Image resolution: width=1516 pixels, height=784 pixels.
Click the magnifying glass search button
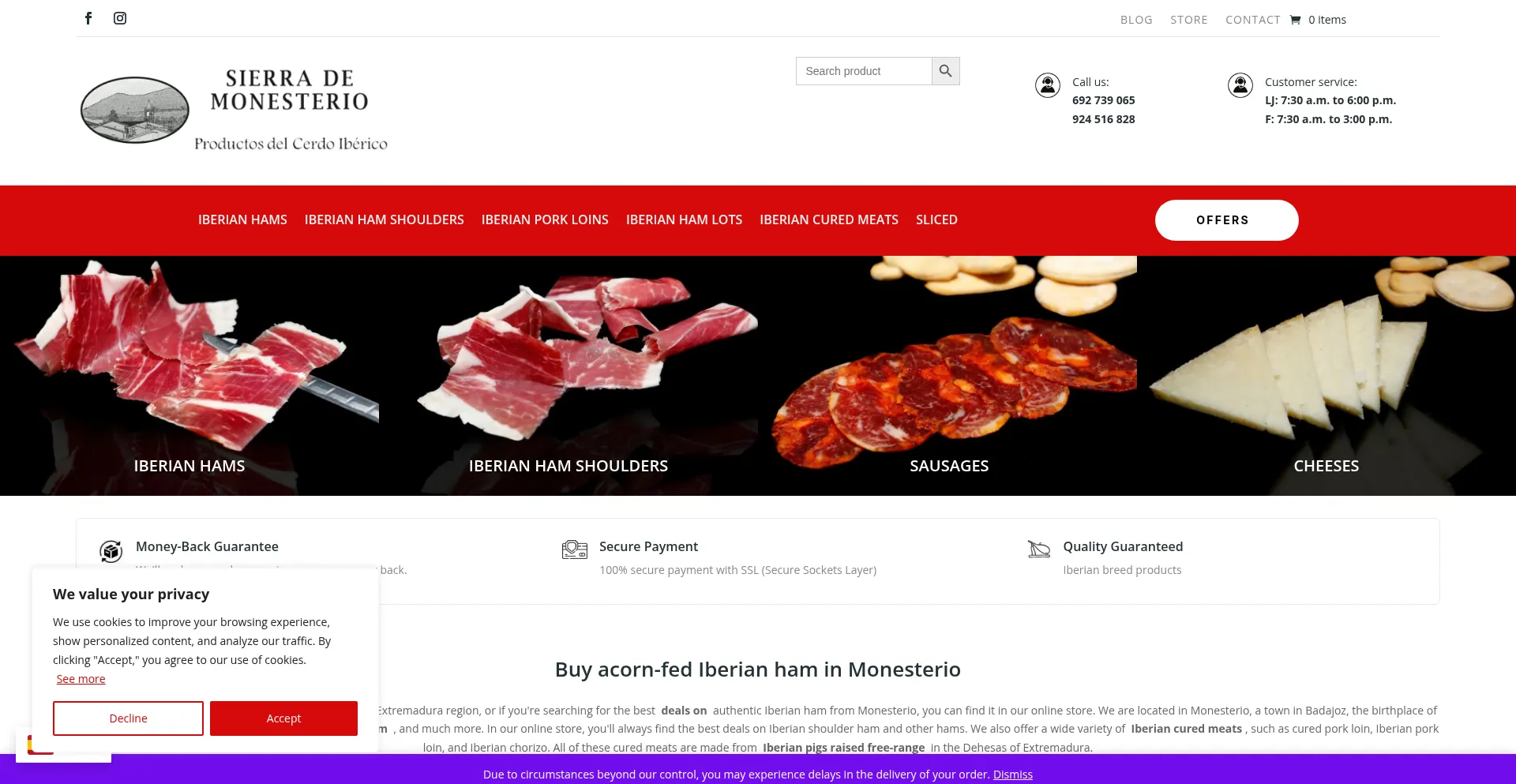945,71
